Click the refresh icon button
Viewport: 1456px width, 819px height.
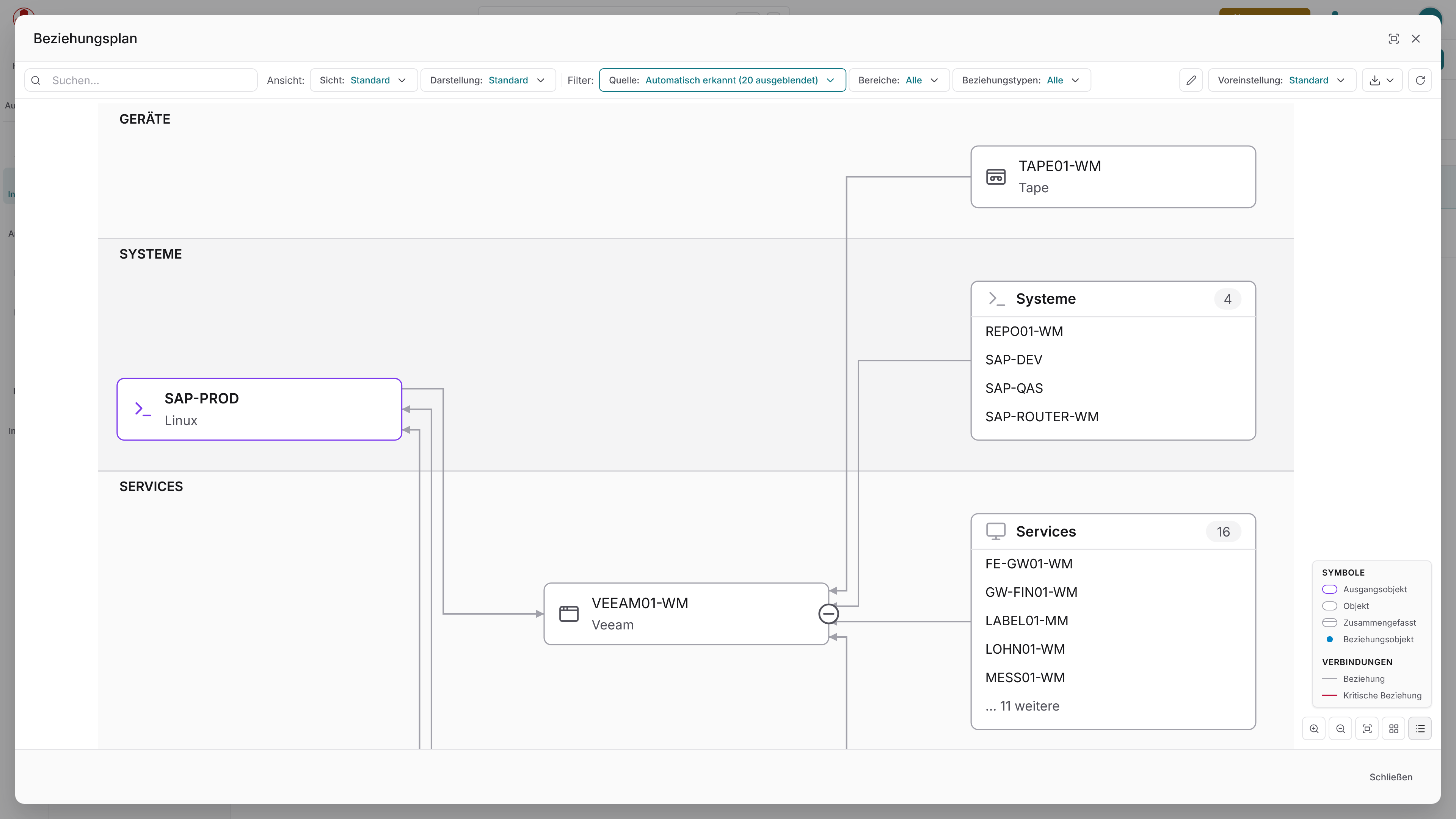click(x=1420, y=80)
